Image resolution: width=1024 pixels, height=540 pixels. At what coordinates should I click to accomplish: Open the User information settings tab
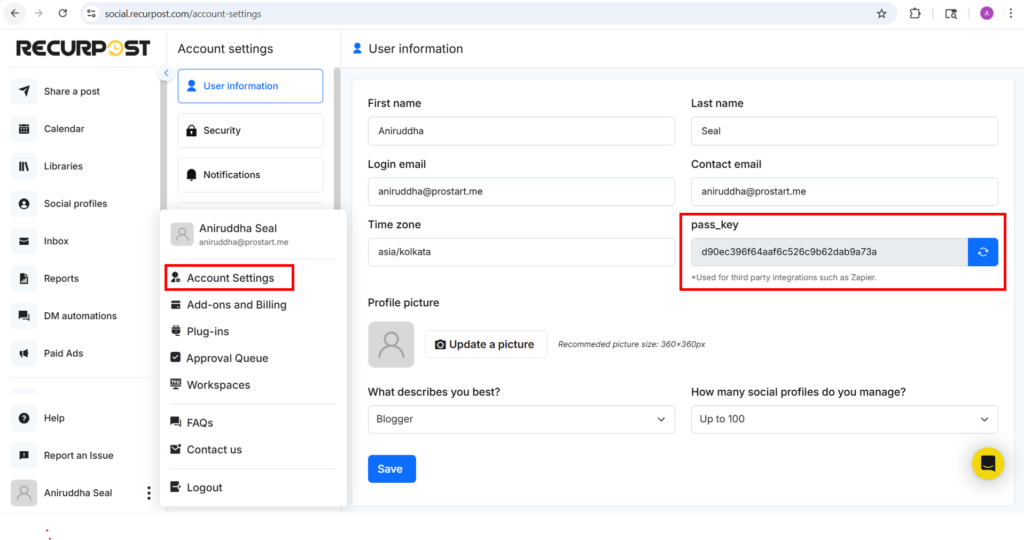coord(250,86)
